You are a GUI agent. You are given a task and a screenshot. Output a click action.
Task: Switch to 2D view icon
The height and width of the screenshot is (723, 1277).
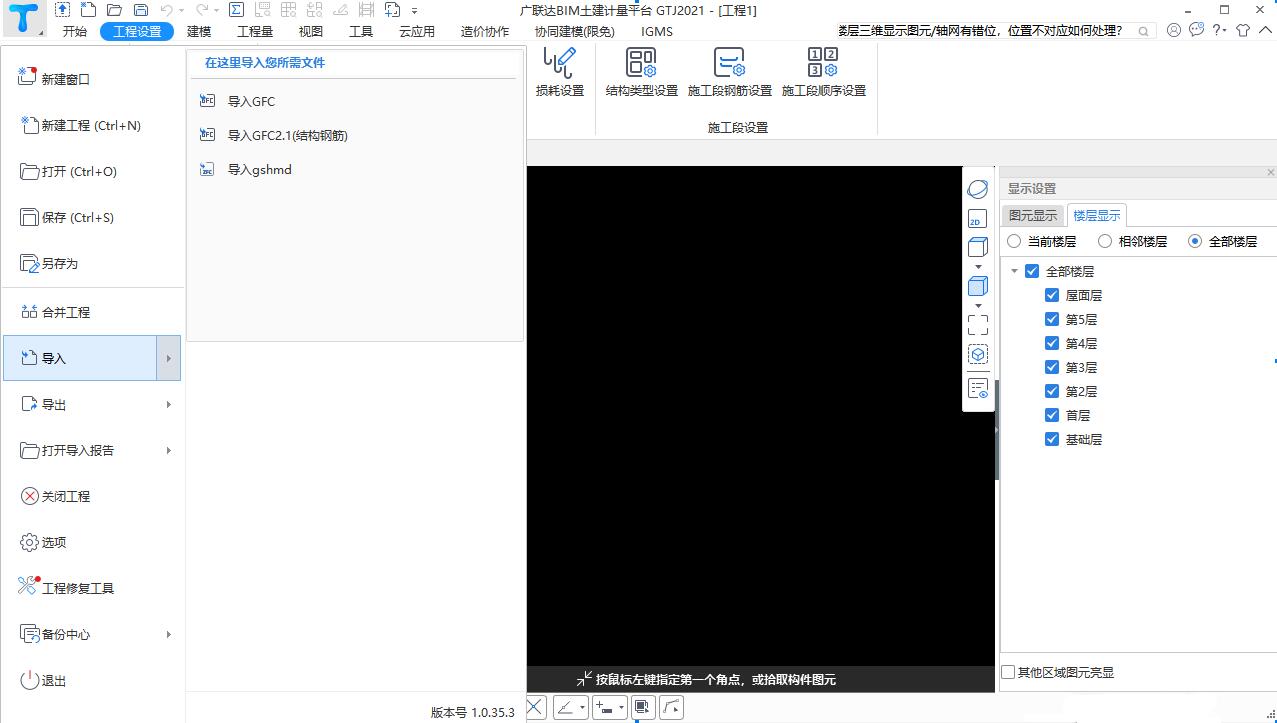point(977,219)
